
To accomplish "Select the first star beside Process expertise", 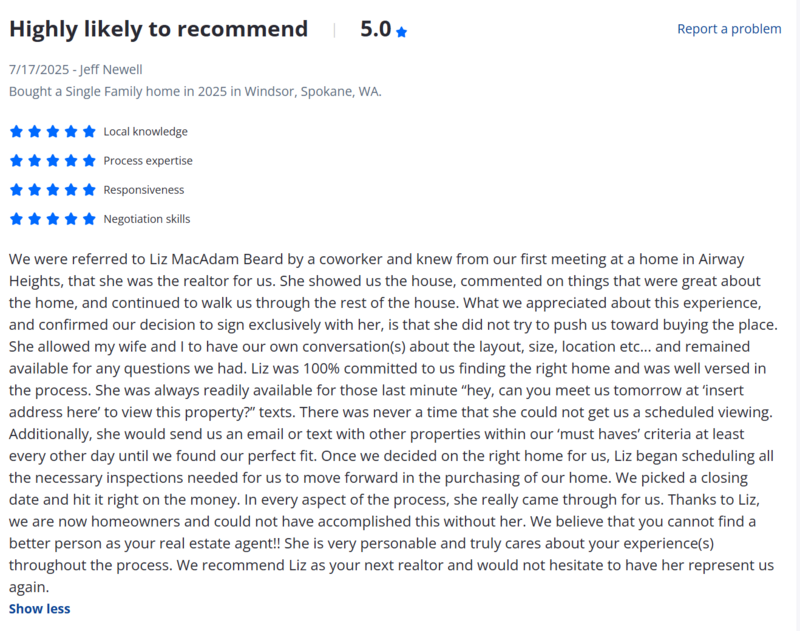I will pyautogui.click(x=15, y=161).
